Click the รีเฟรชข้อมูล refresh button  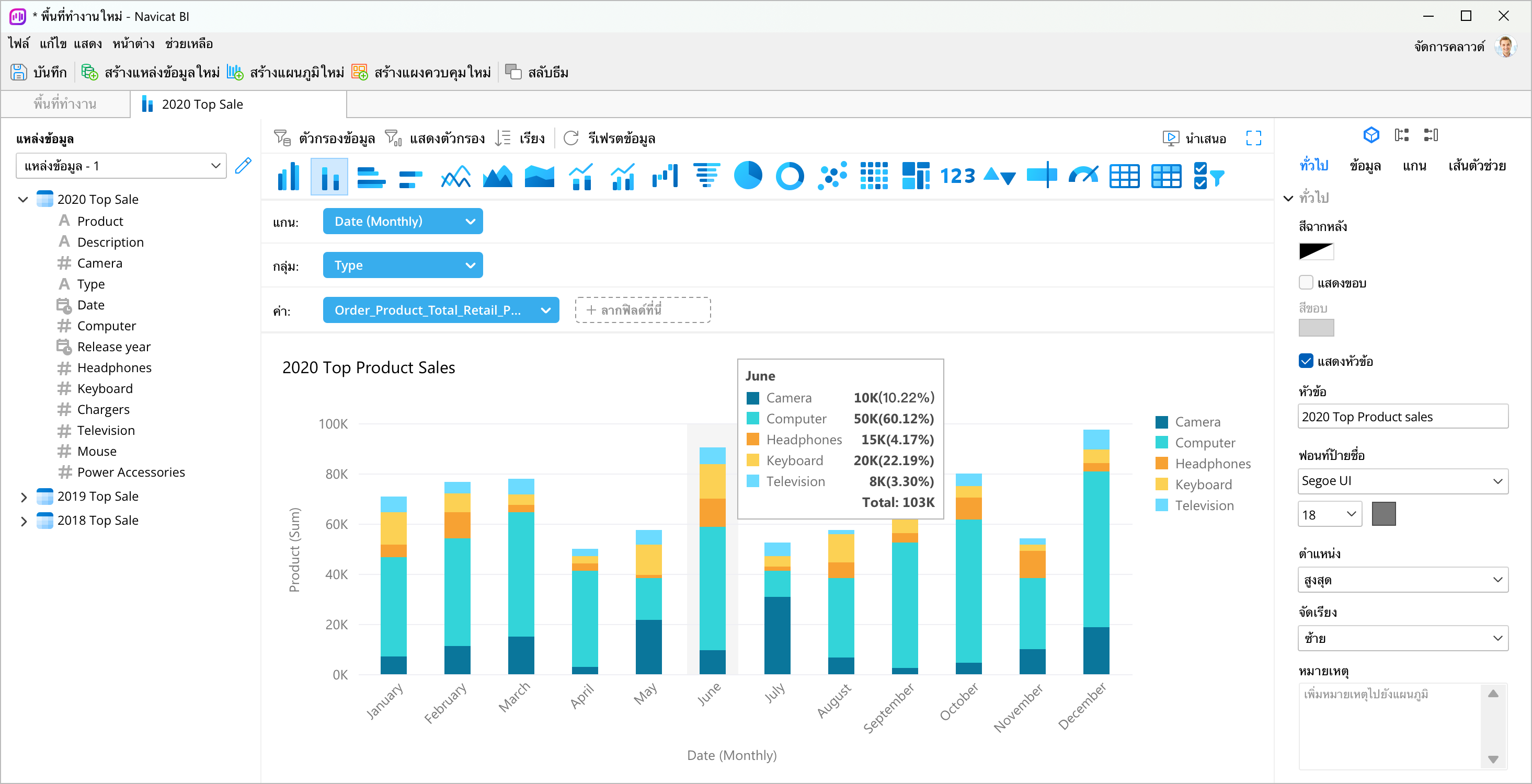click(610, 139)
